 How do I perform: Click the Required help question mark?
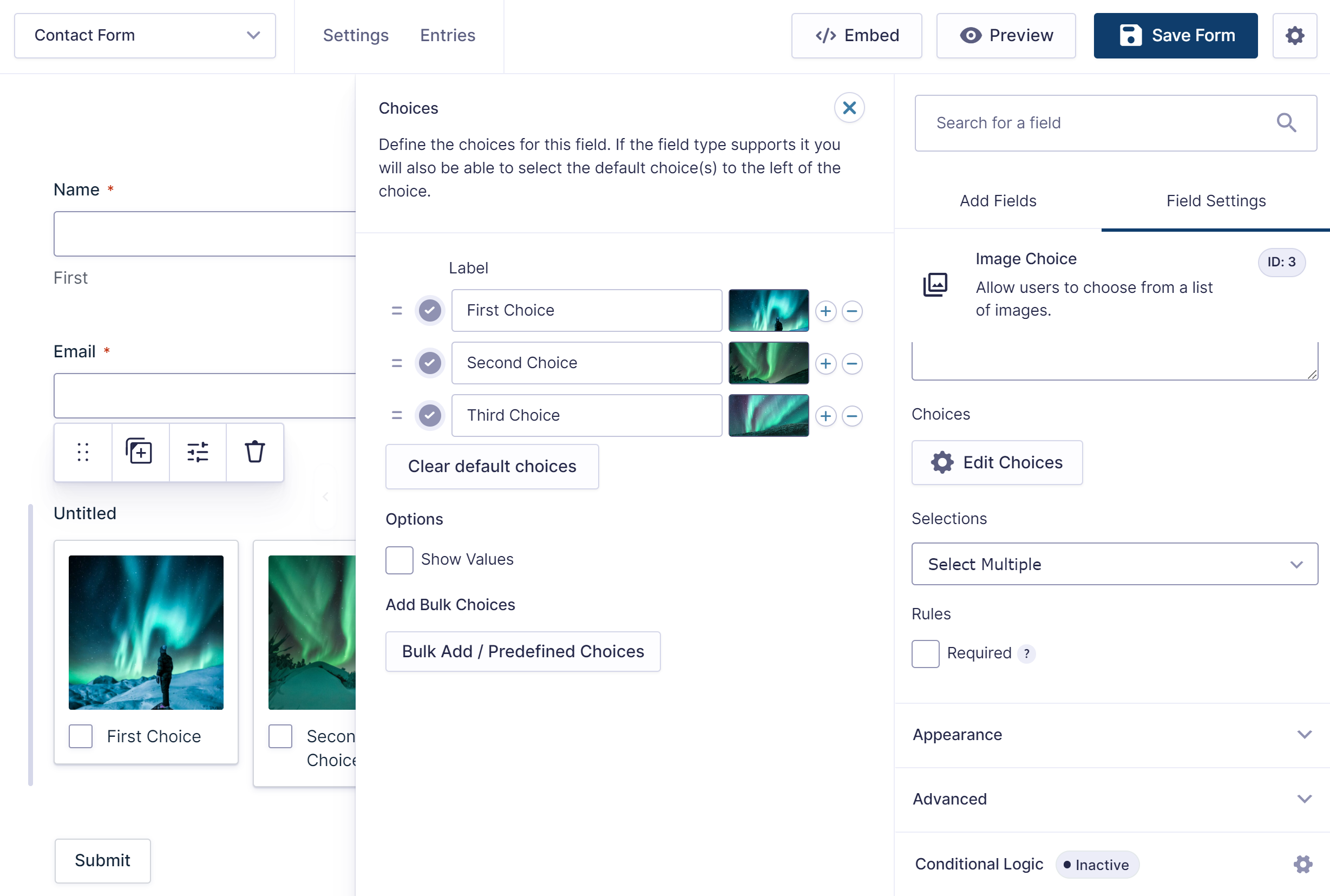[1026, 653]
